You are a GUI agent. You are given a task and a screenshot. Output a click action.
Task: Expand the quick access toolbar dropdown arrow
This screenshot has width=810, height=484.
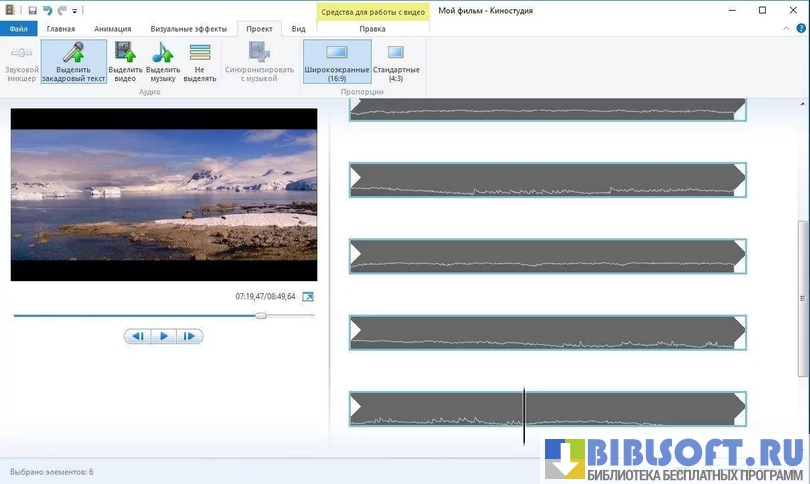point(75,11)
